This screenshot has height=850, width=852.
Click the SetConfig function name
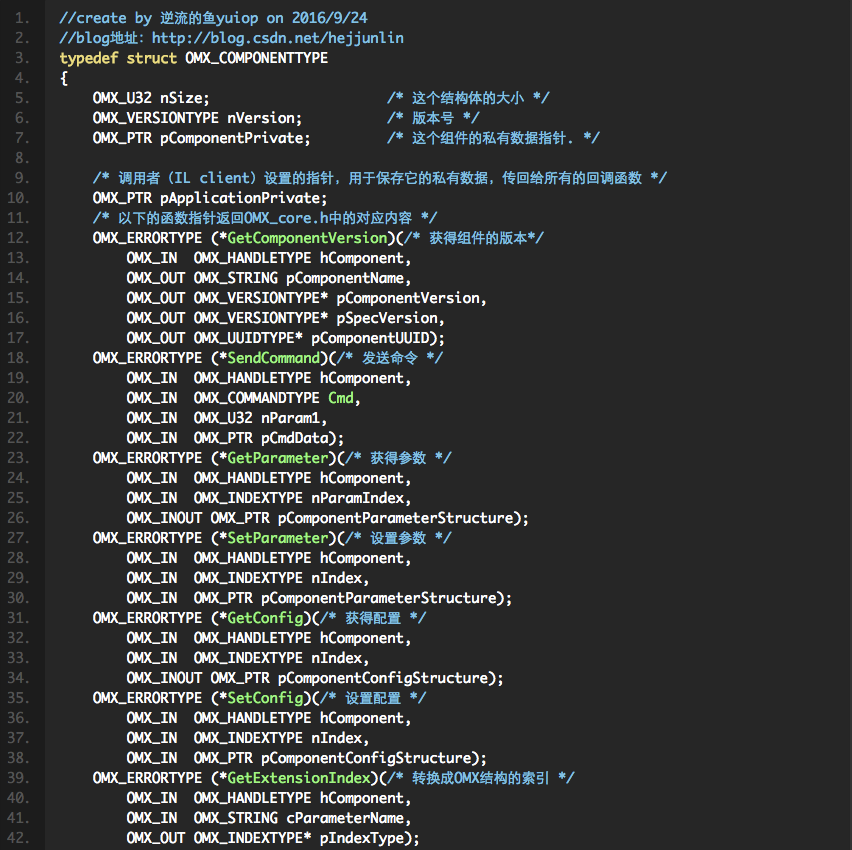(x=264, y=698)
